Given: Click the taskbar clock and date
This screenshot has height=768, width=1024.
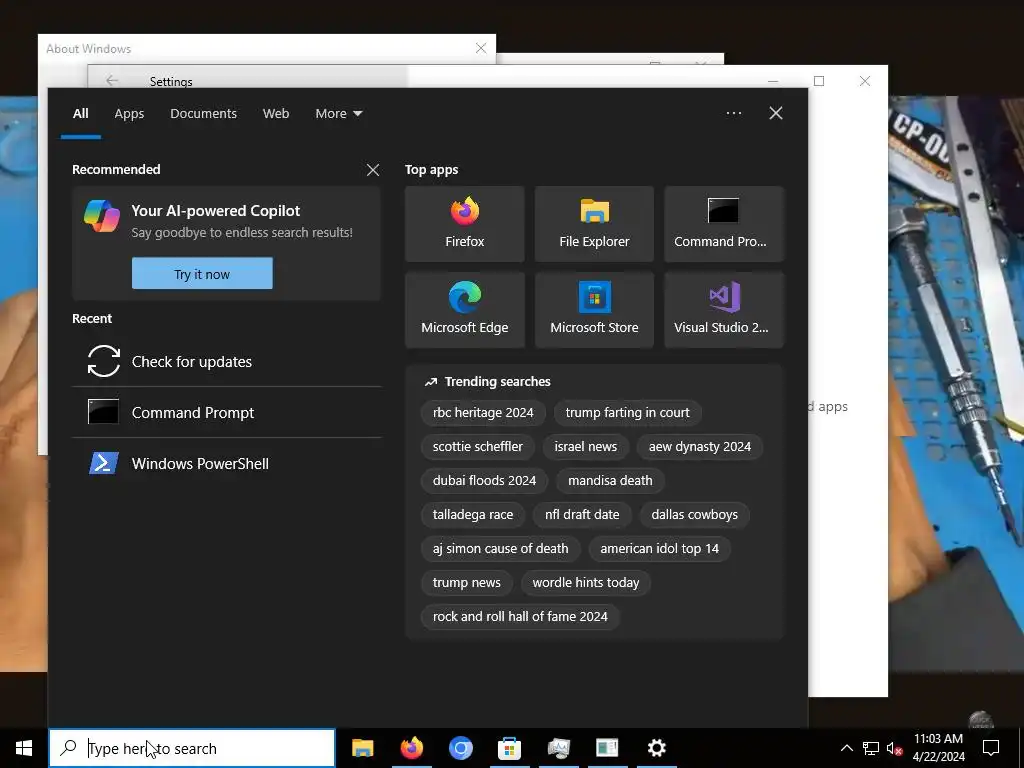Looking at the screenshot, I should click(938, 748).
